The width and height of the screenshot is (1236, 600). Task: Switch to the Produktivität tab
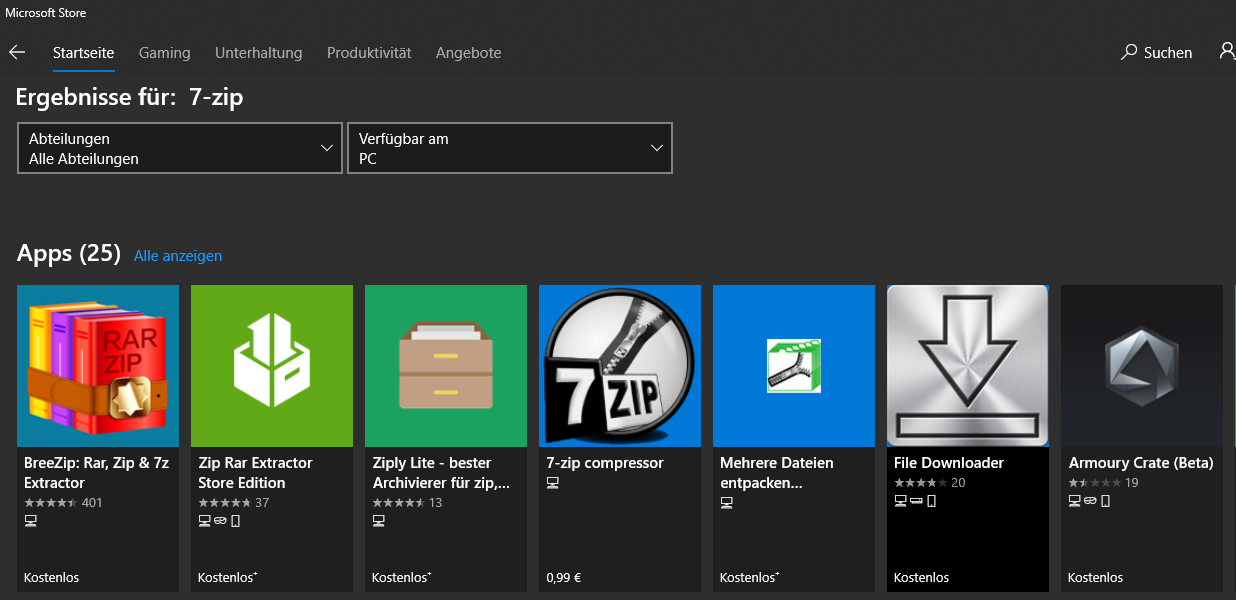(x=369, y=53)
